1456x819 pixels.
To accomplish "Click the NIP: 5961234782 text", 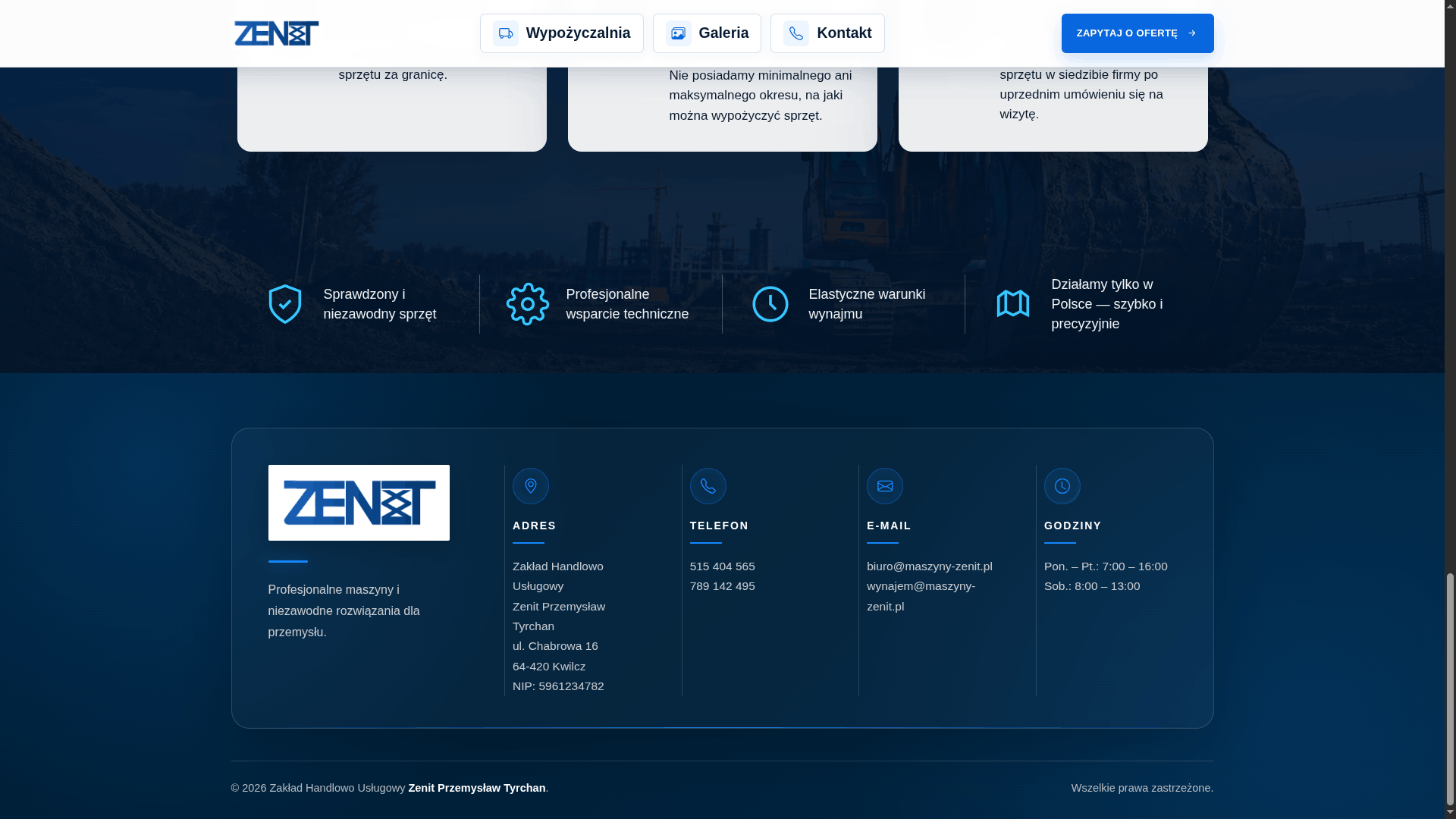I will coord(559,686).
